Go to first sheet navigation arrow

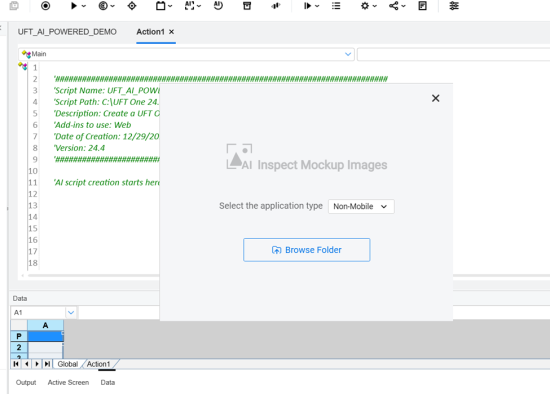[x=16, y=364]
